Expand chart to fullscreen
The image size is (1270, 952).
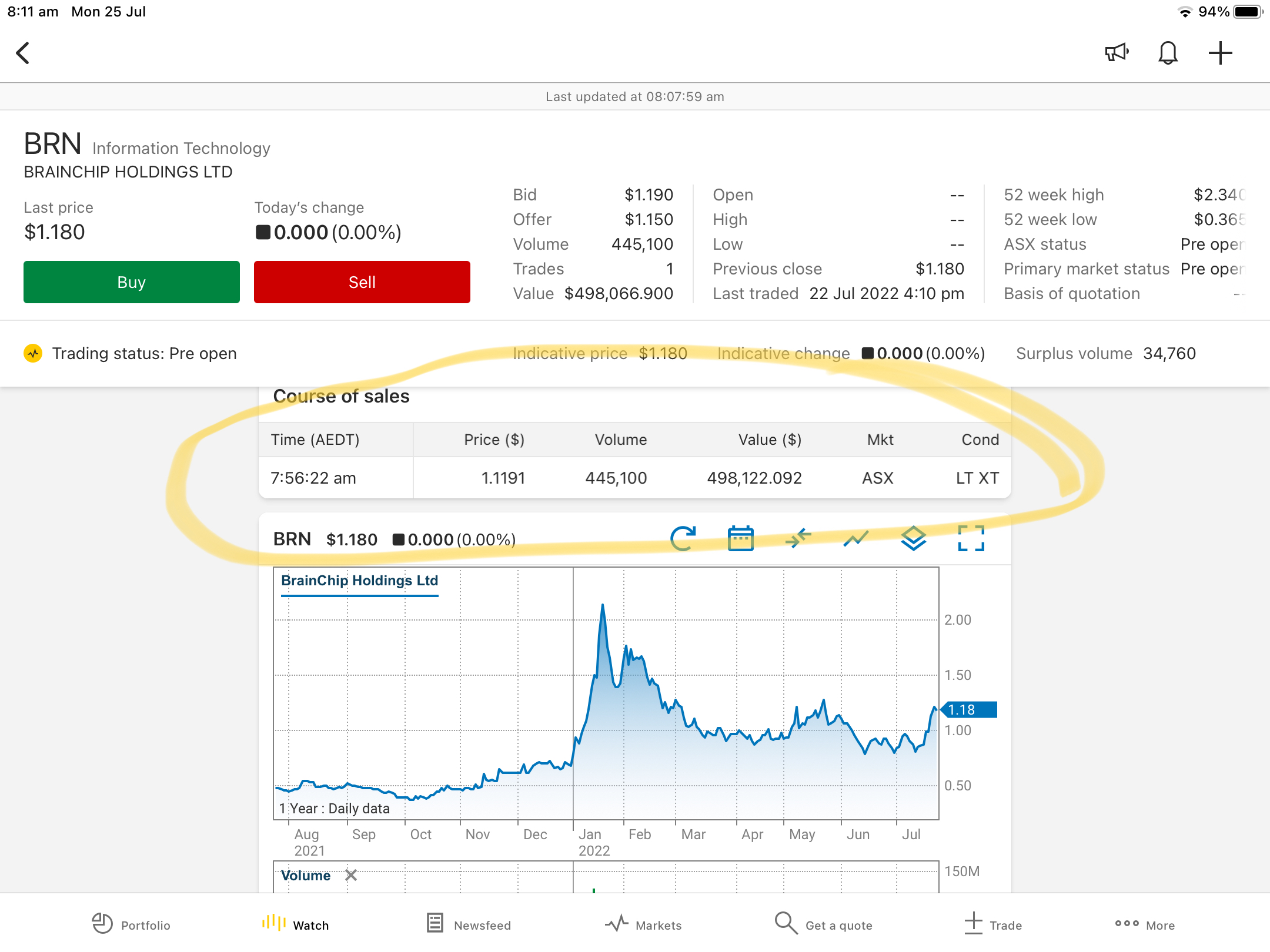coord(971,538)
